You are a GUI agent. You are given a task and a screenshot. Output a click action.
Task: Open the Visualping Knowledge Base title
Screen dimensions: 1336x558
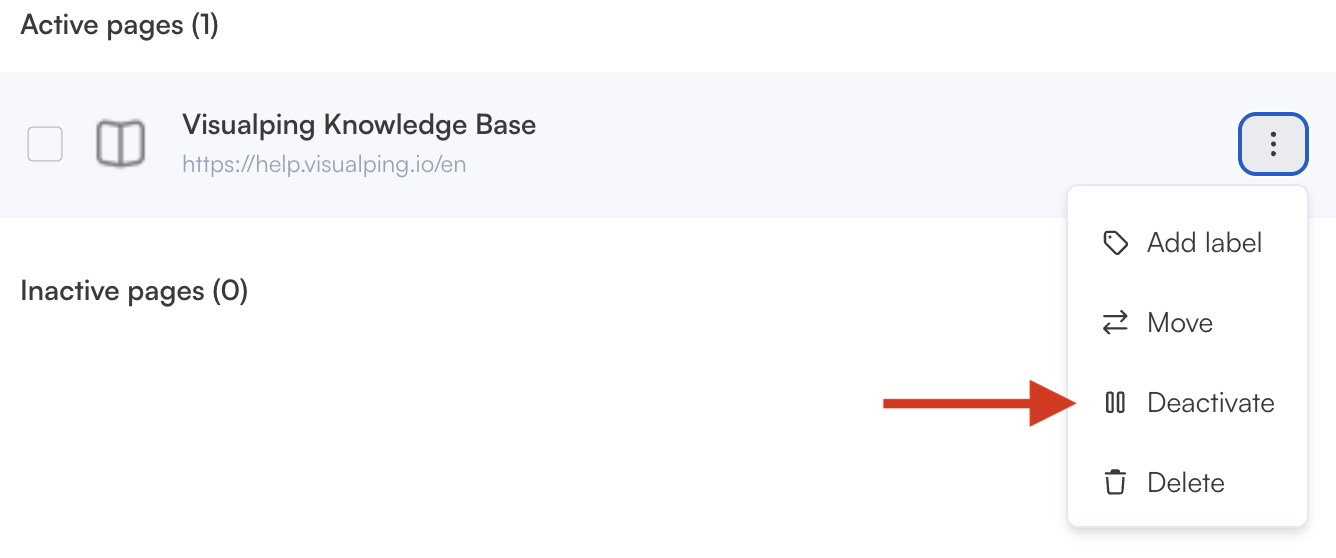tap(359, 125)
